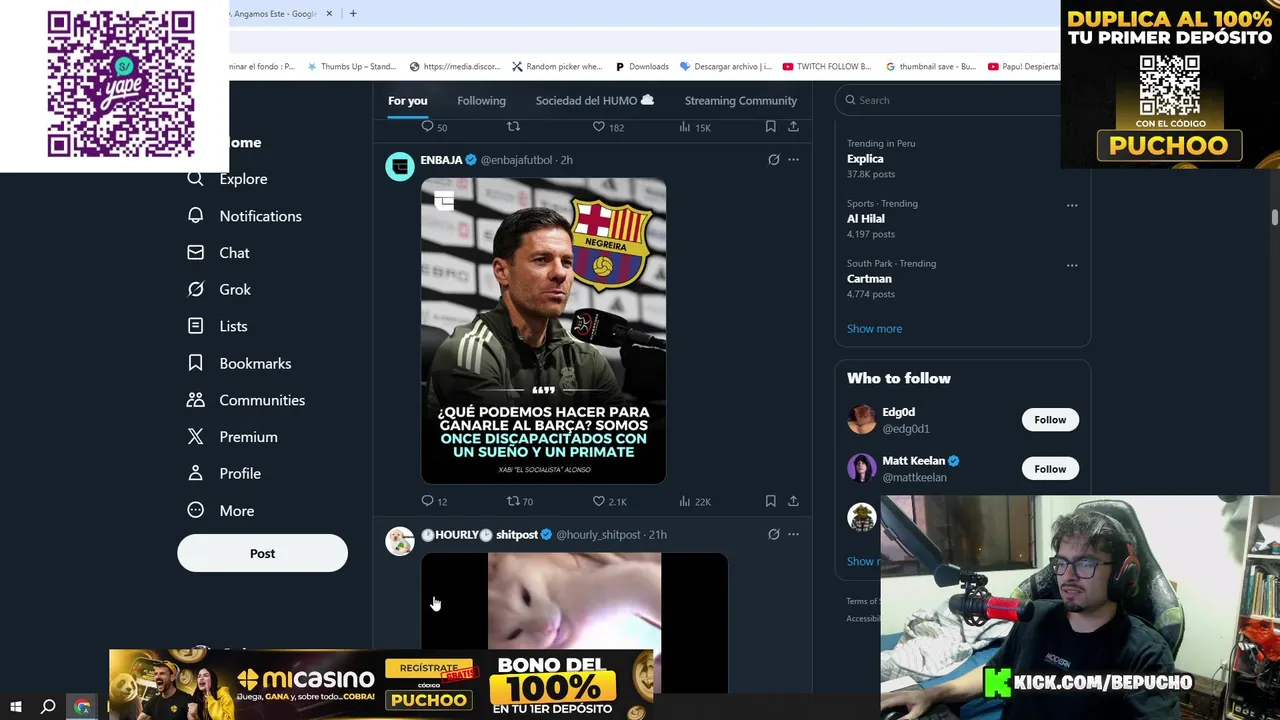The image size is (1280, 720).
Task: Open more options for Cartman trend
Action: (x=1072, y=265)
